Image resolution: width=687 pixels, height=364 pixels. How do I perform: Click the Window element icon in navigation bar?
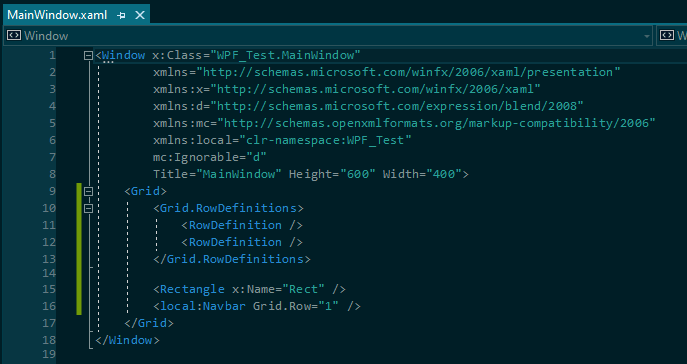[14, 35]
